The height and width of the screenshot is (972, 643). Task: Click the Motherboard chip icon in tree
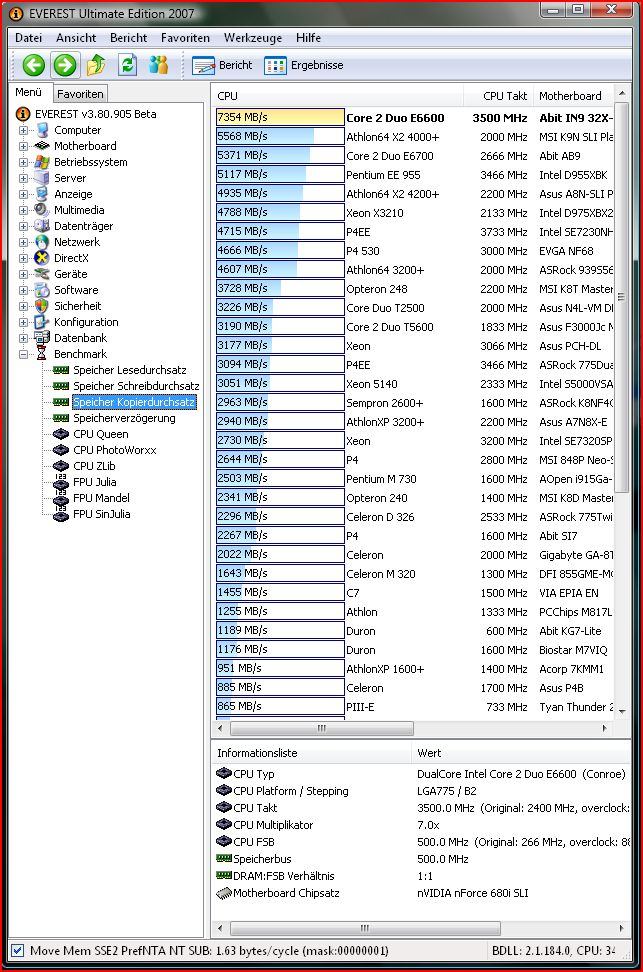click(42, 146)
